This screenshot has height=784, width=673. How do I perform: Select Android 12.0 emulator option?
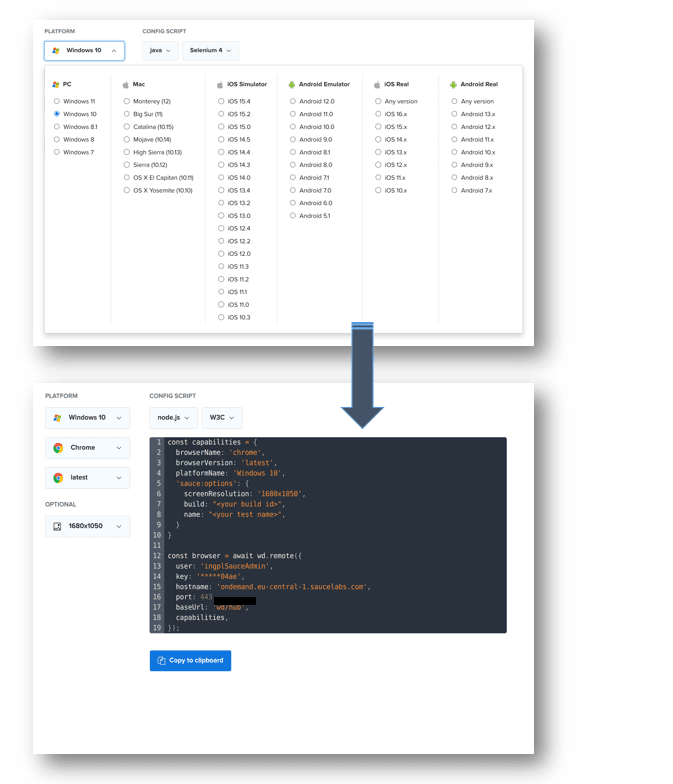point(292,101)
